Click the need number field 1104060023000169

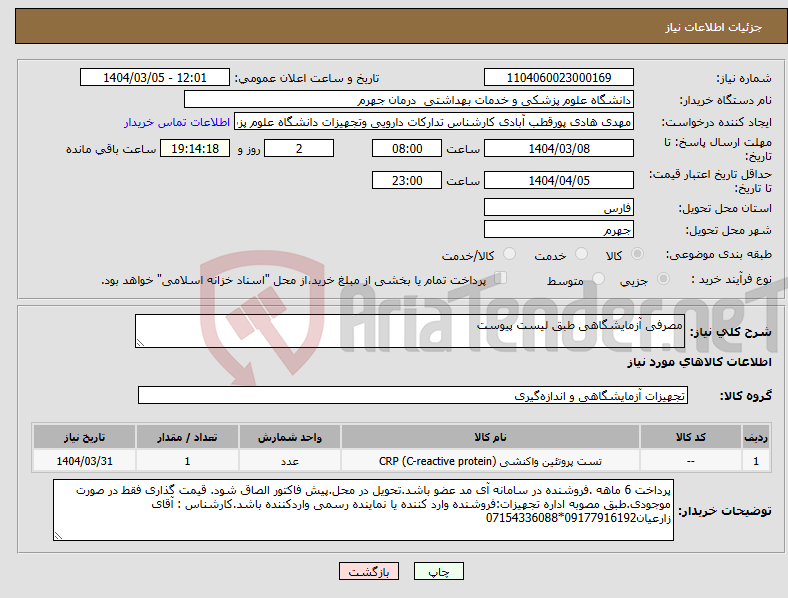[x=559, y=77]
